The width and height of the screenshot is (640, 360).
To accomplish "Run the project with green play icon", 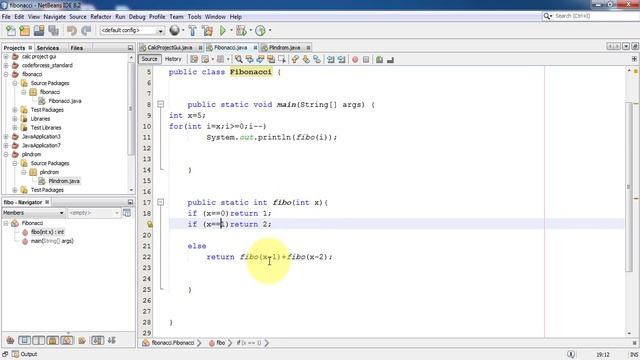I will coord(223,31).
